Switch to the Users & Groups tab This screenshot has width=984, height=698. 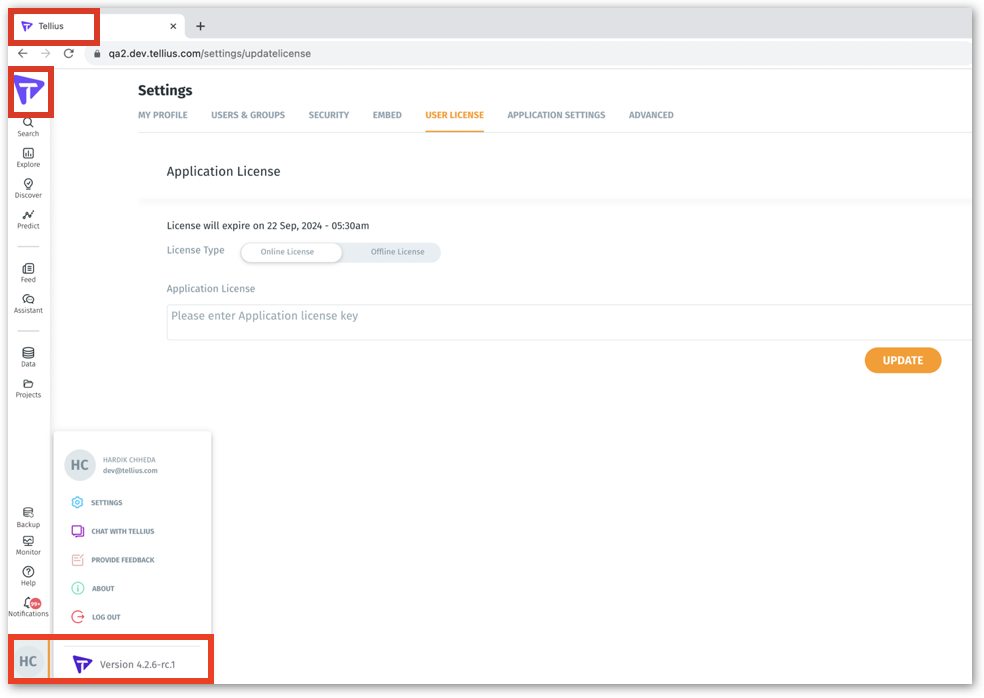coord(248,115)
